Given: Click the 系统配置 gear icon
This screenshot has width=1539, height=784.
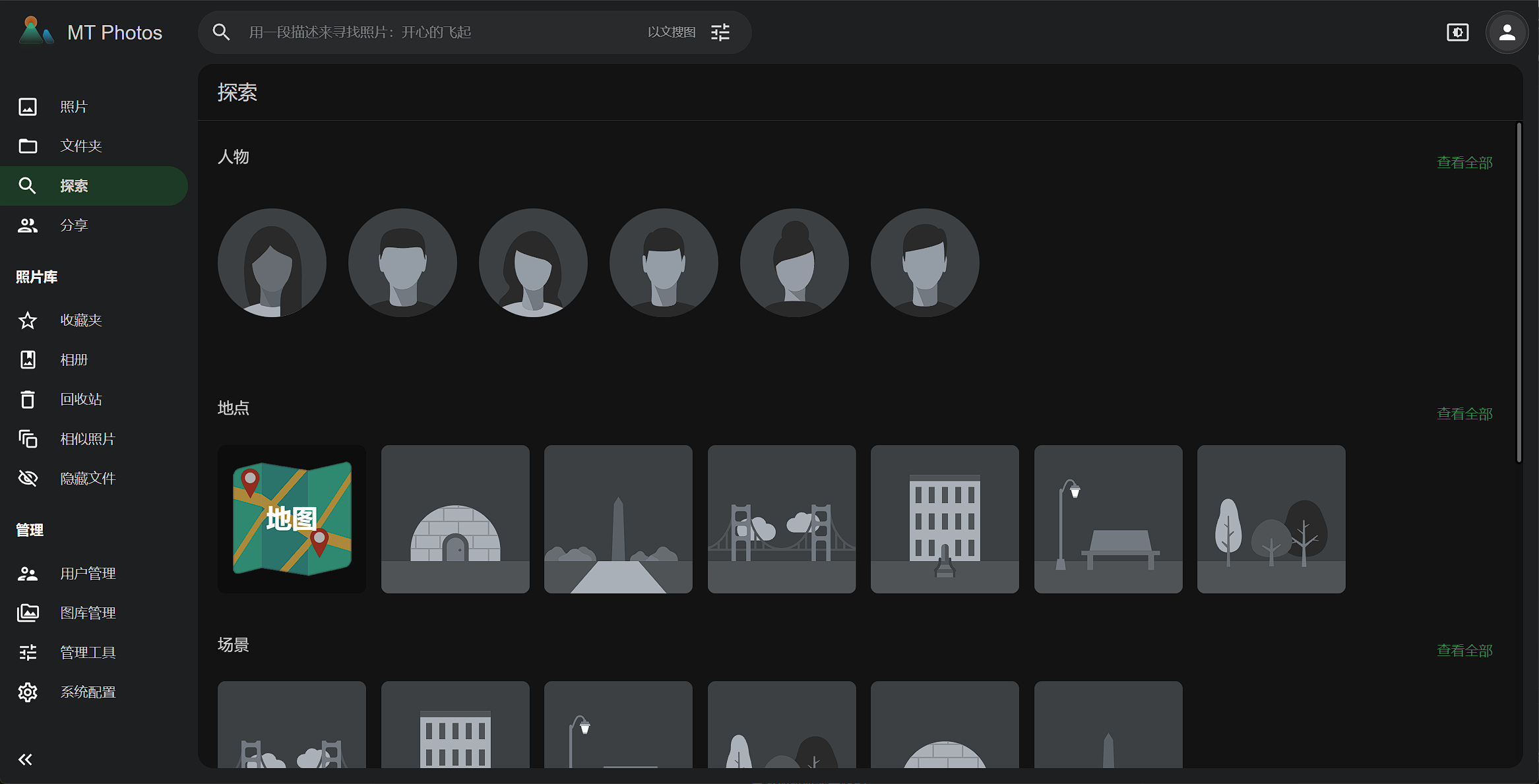Looking at the screenshot, I should coord(28,692).
